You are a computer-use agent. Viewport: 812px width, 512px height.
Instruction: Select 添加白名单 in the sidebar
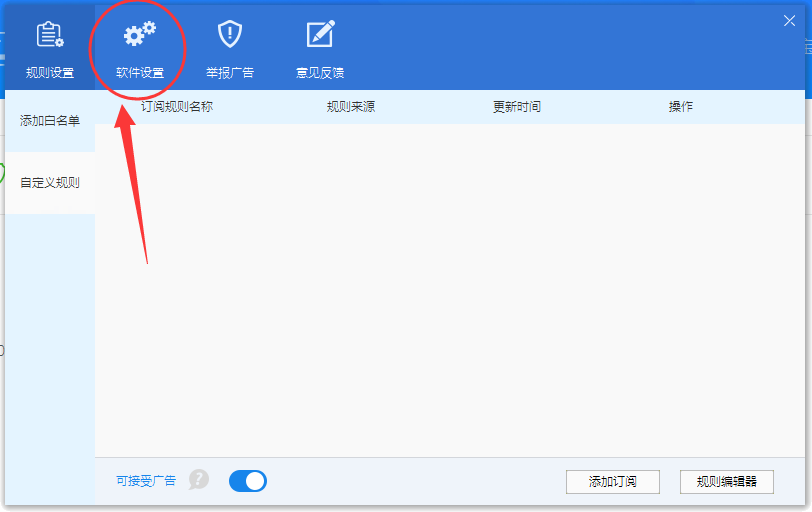coord(50,121)
